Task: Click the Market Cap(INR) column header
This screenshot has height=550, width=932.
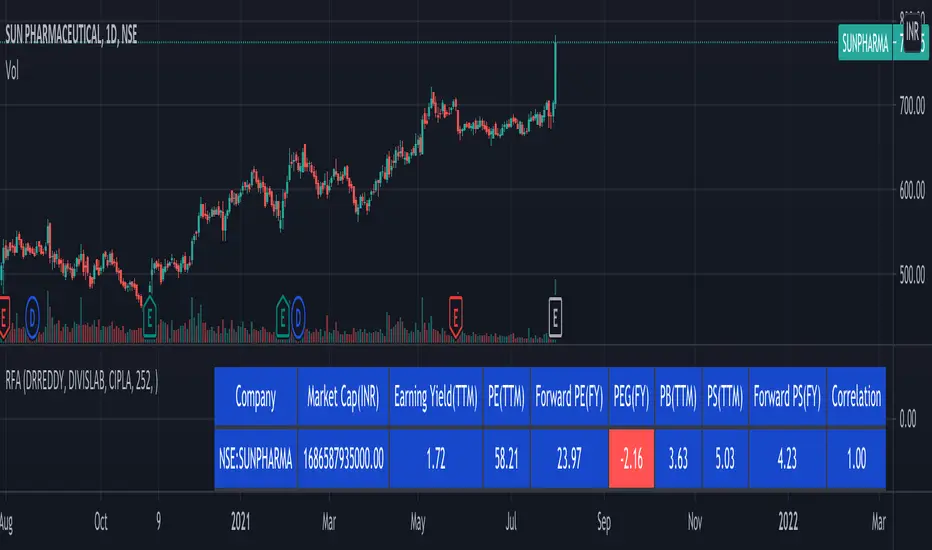Action: [343, 397]
